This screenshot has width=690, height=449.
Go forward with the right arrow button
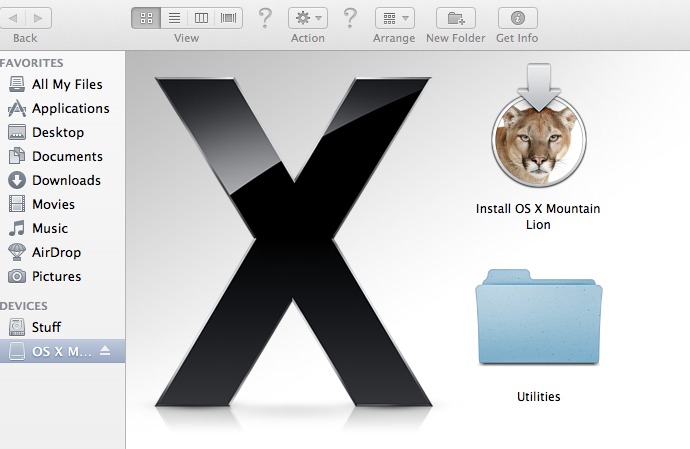click(x=39, y=18)
